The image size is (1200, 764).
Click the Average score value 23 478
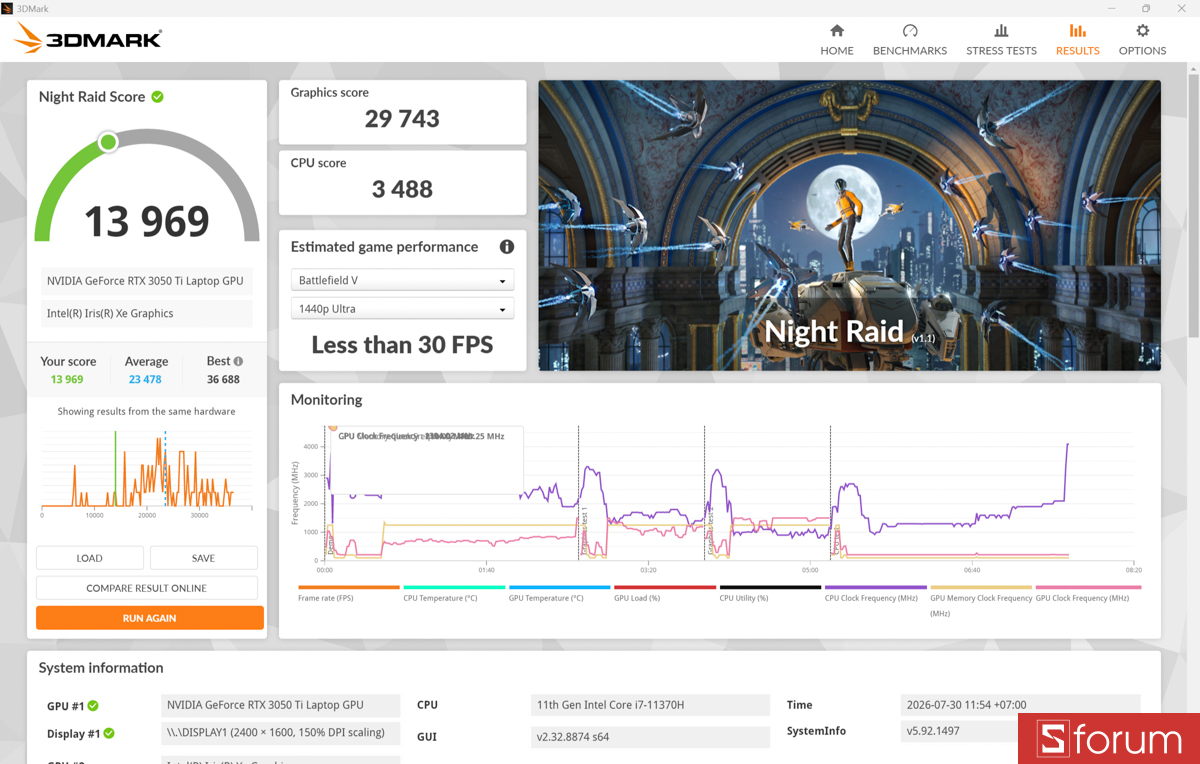coord(145,380)
